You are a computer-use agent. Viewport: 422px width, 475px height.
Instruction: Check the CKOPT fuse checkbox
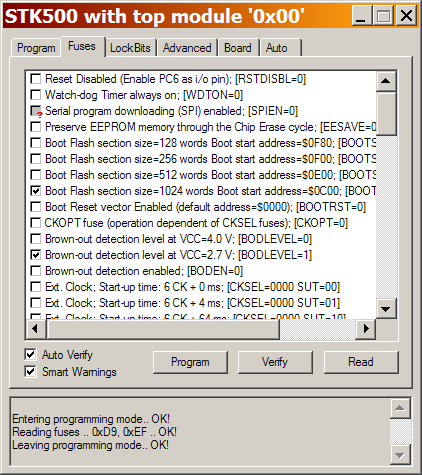click(35, 223)
